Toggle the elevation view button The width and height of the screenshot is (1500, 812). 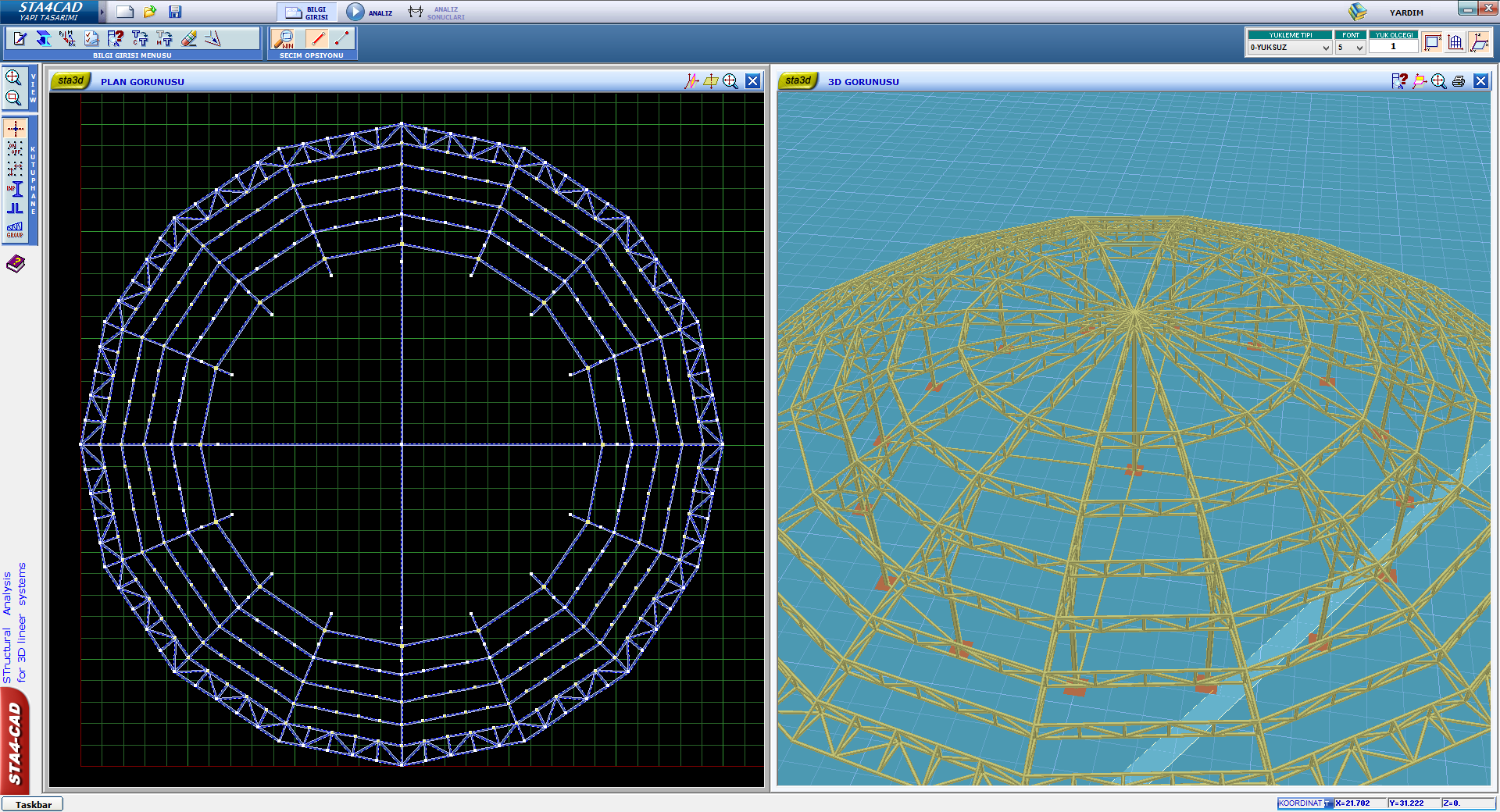click(x=1455, y=42)
